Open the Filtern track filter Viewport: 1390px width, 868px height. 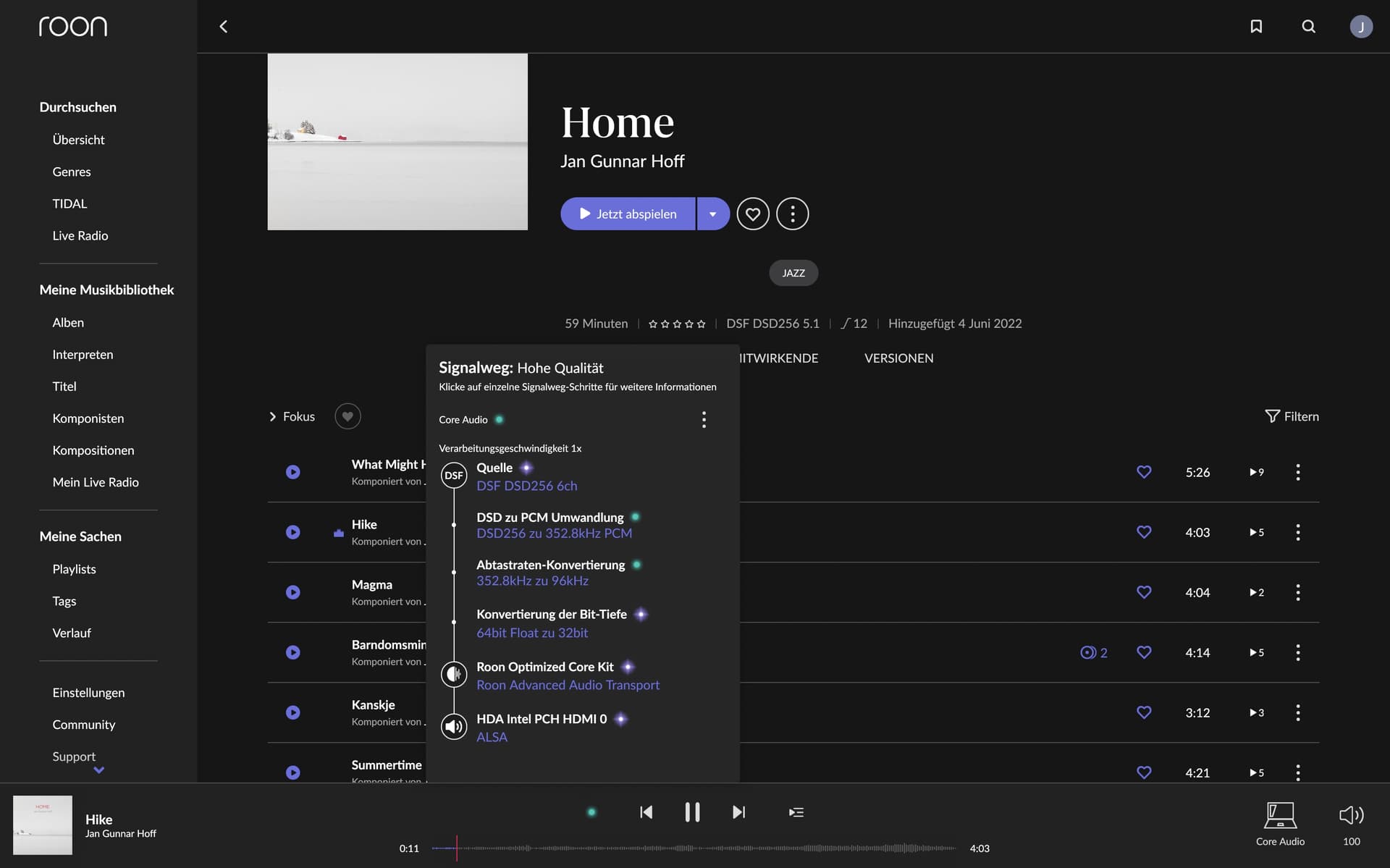tap(1292, 416)
